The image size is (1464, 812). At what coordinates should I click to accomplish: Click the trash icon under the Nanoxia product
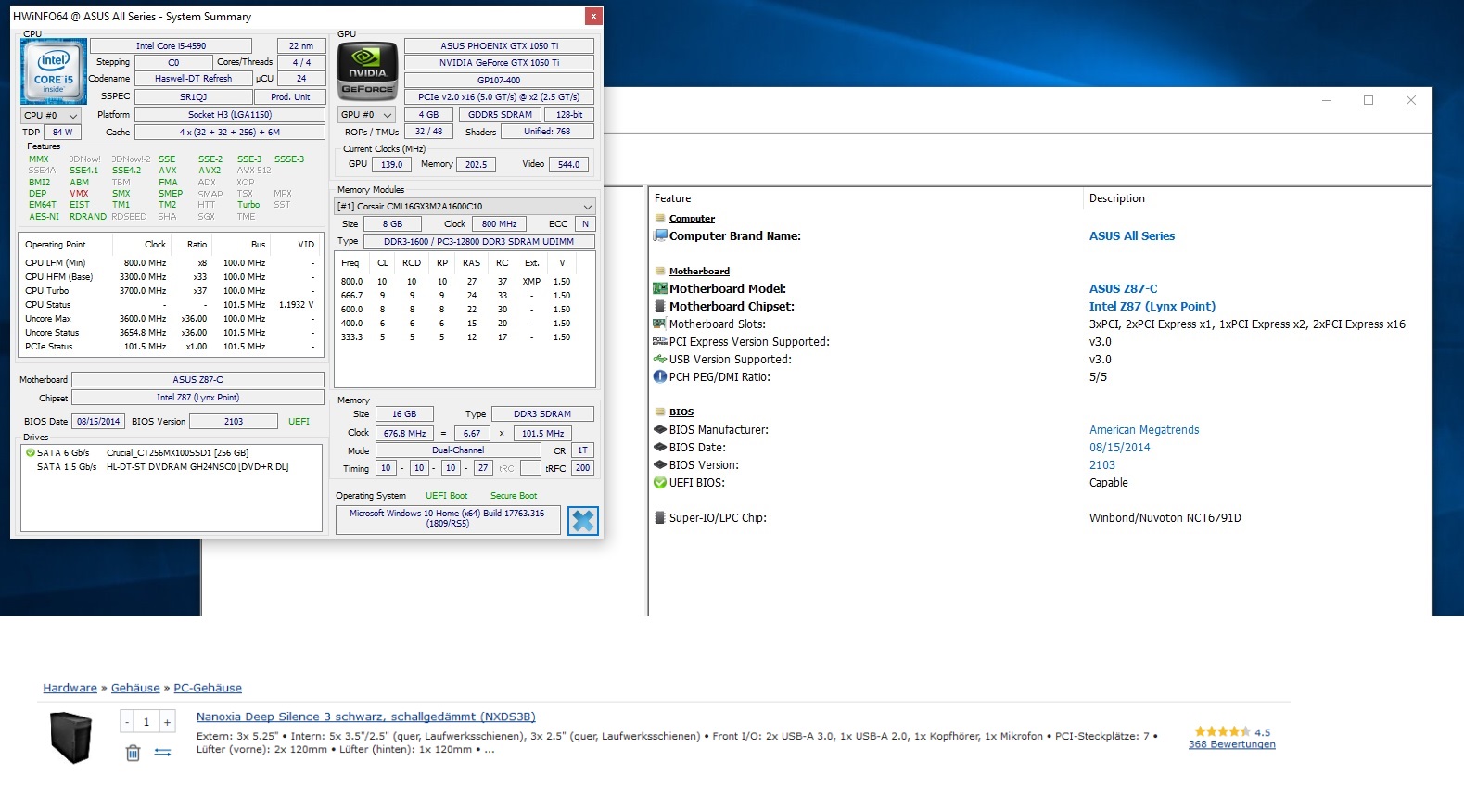(133, 753)
